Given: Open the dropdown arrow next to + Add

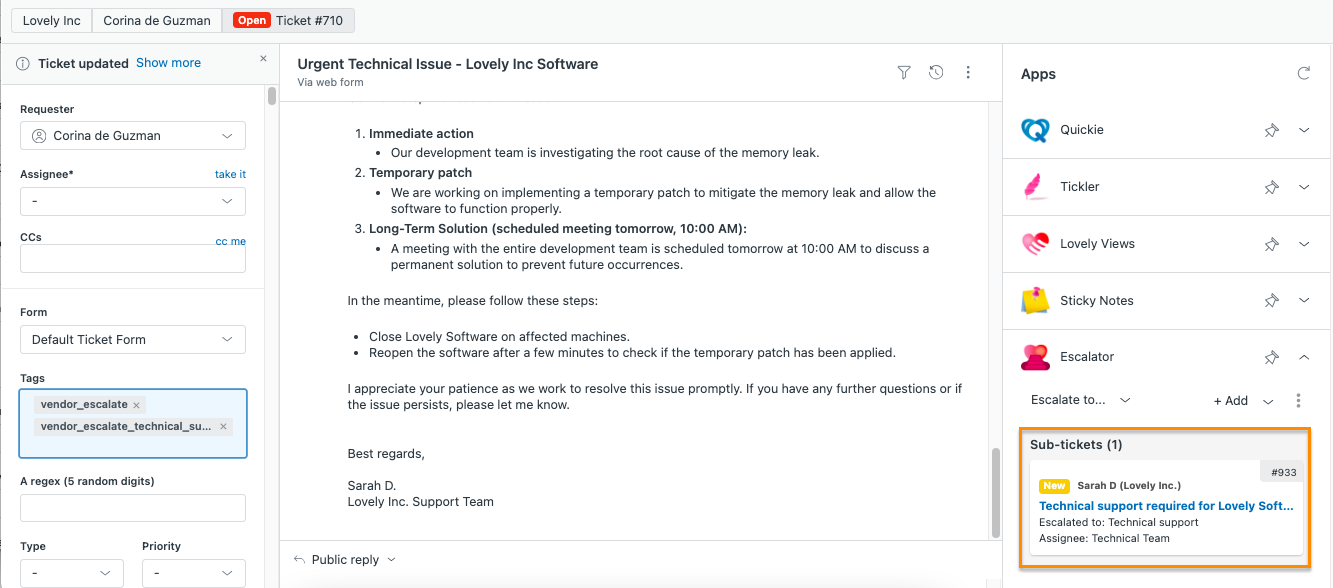Looking at the screenshot, I should tap(1268, 401).
